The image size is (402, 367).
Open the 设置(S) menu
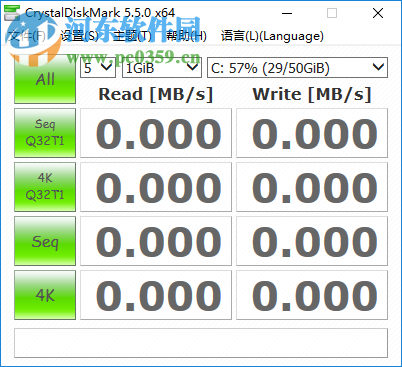pos(79,36)
